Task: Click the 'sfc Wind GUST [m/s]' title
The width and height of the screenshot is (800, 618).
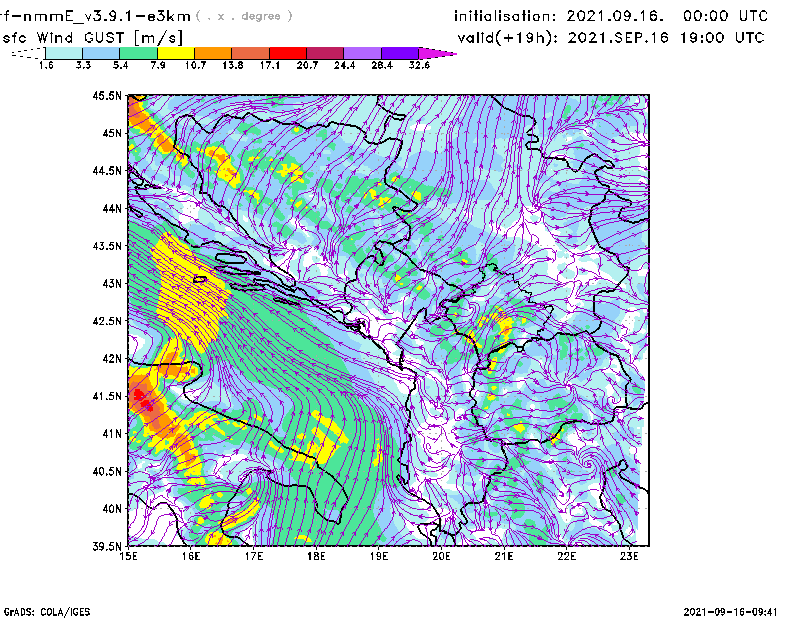Action: [92, 38]
